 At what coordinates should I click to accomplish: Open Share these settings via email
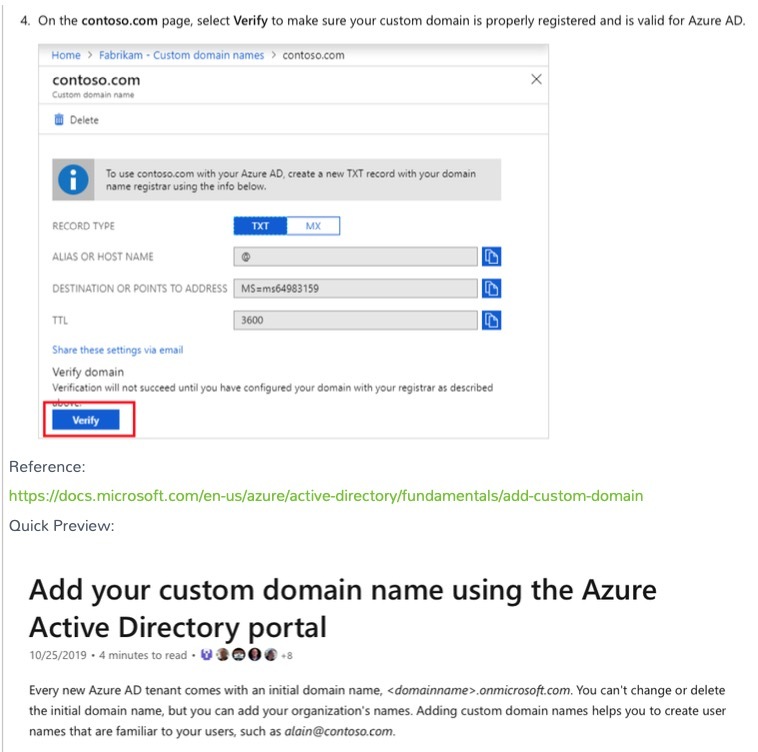click(117, 350)
